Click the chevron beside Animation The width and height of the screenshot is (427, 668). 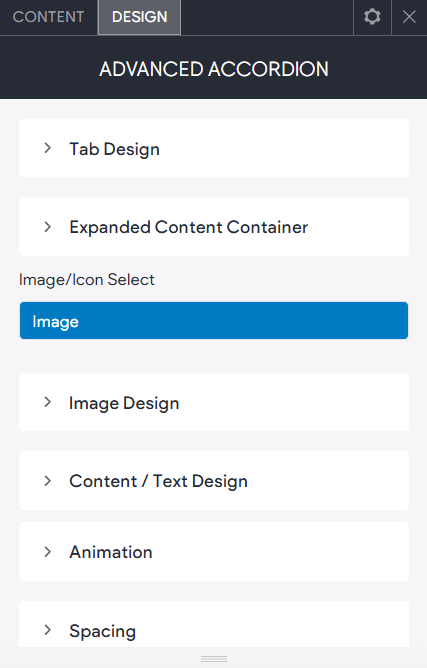[x=48, y=552]
